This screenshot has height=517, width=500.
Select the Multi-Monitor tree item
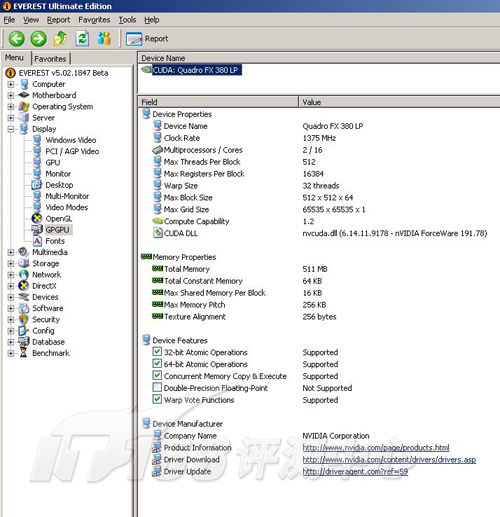(x=67, y=196)
